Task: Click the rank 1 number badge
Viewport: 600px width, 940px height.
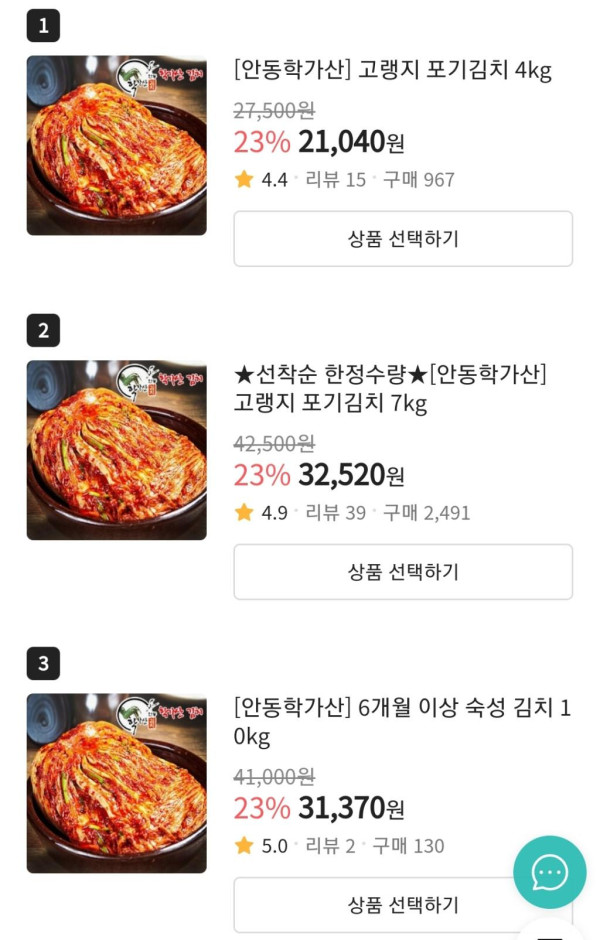Action: [43, 26]
